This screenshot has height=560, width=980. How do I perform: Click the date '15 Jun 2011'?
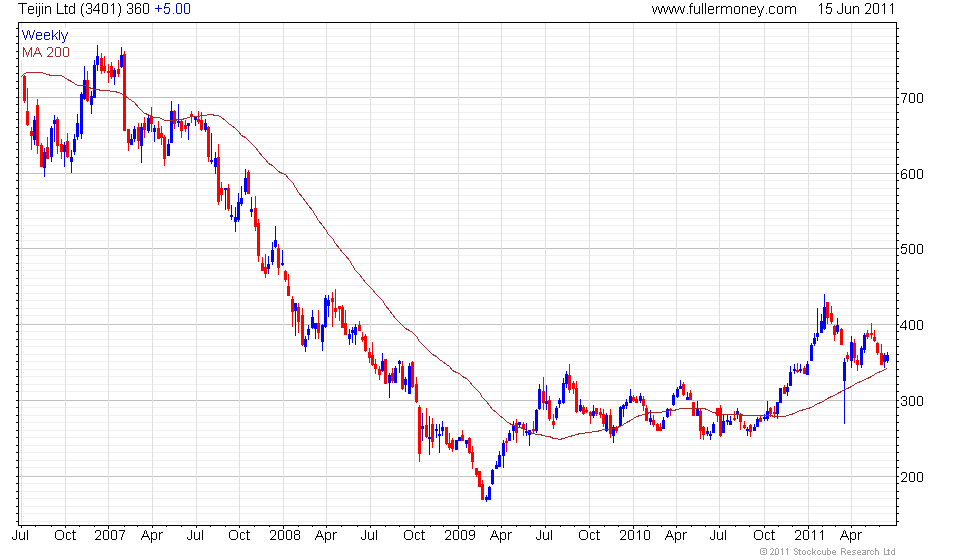856,9
